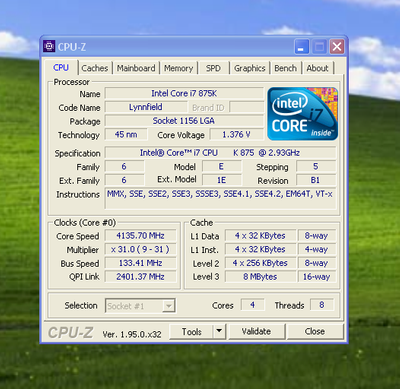Click the Socket 1156 LGA package value
The image size is (400, 389).
184,121
